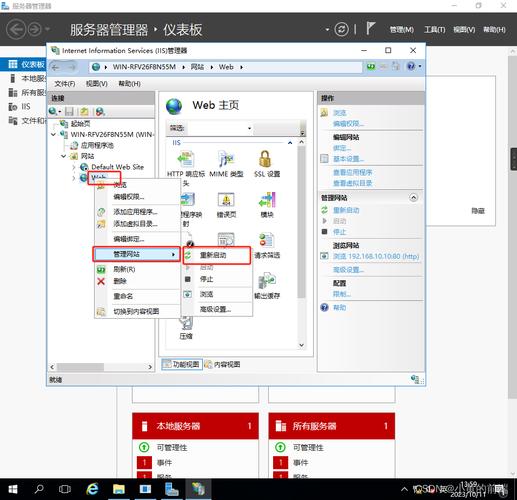Open 输出缓存 feature icon
Viewport: 517px width, 500px height.
tap(267, 281)
